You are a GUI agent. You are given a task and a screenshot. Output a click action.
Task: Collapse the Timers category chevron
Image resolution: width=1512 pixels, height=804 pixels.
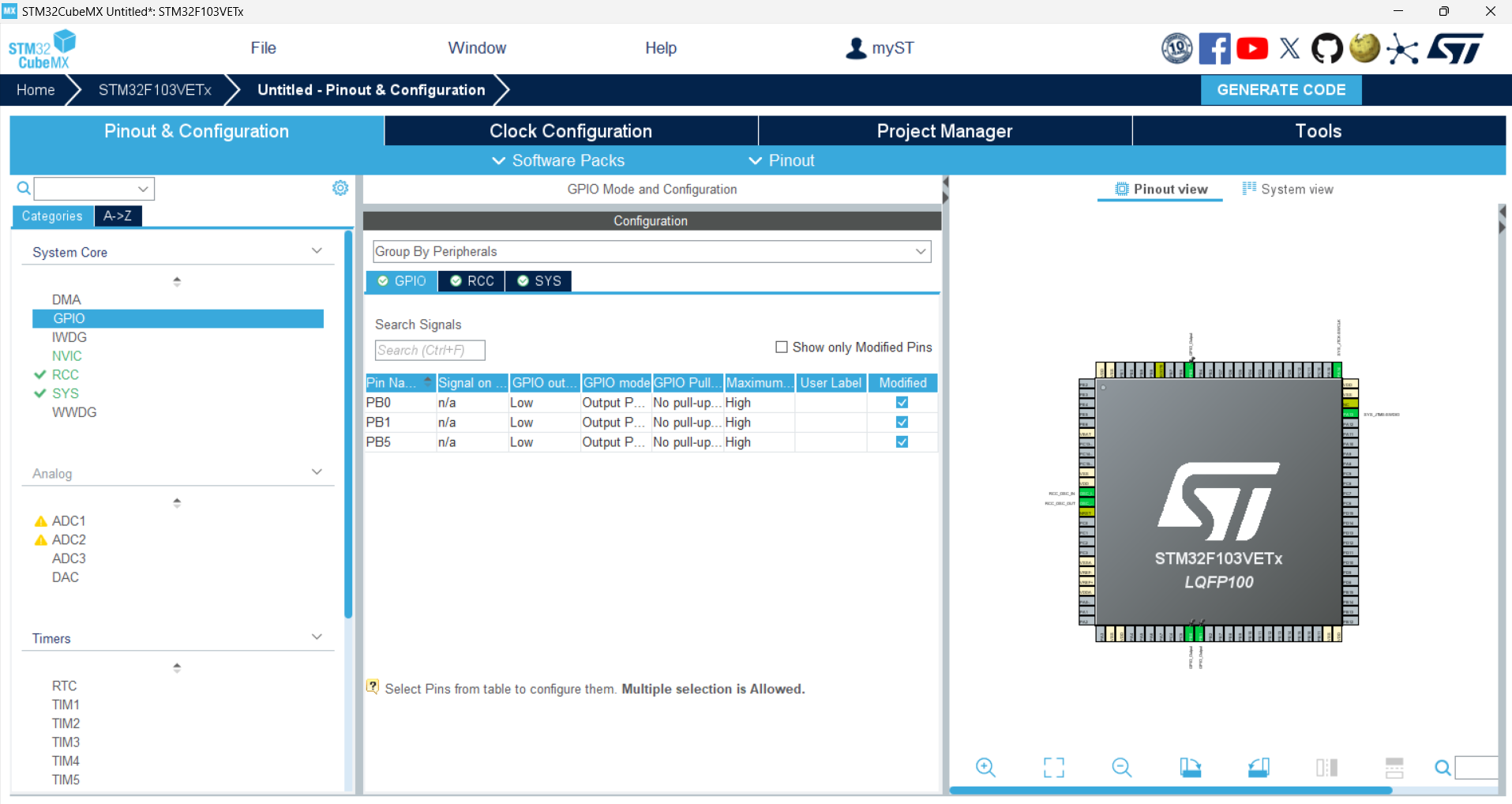coord(317,637)
